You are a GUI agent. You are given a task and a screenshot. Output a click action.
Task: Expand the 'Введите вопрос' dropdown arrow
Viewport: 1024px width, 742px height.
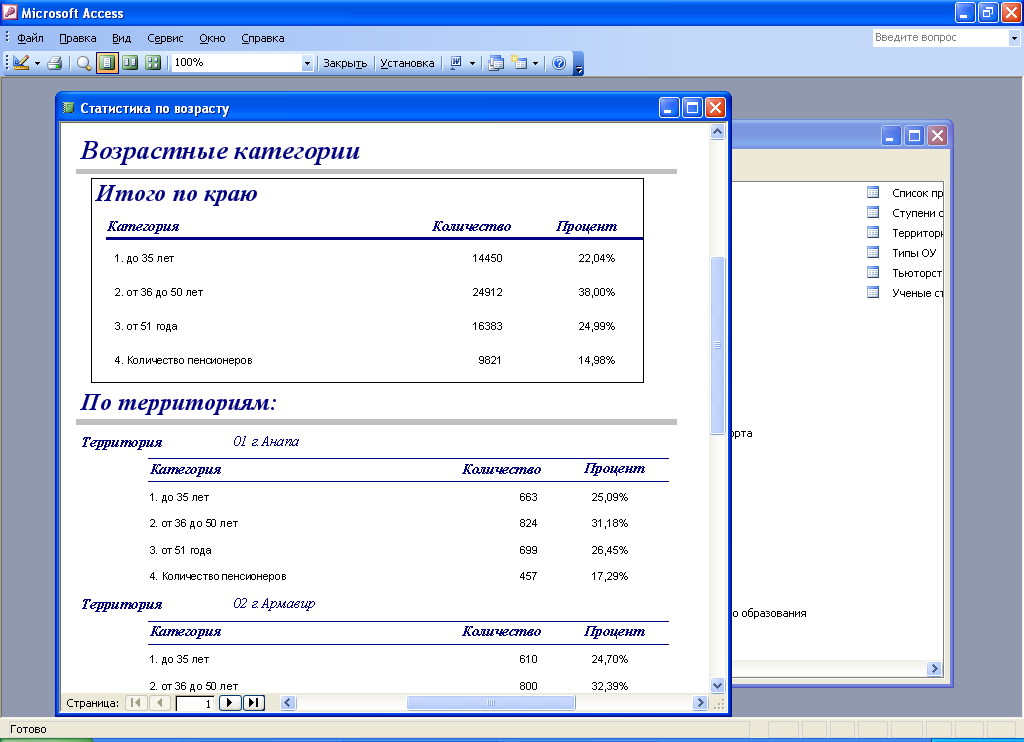click(1014, 39)
